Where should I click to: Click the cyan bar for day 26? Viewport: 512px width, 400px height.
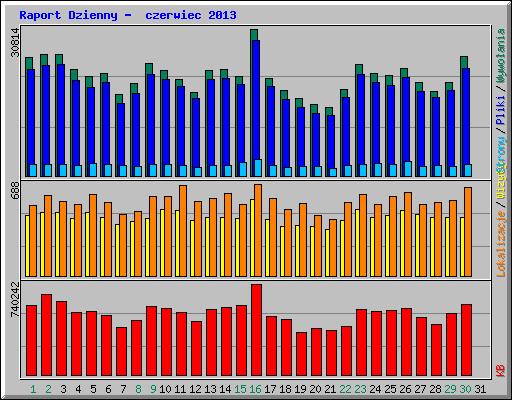(x=408, y=169)
